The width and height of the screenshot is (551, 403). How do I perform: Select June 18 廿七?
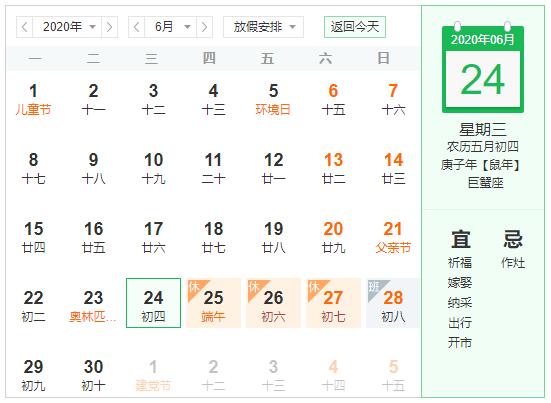pos(214,238)
